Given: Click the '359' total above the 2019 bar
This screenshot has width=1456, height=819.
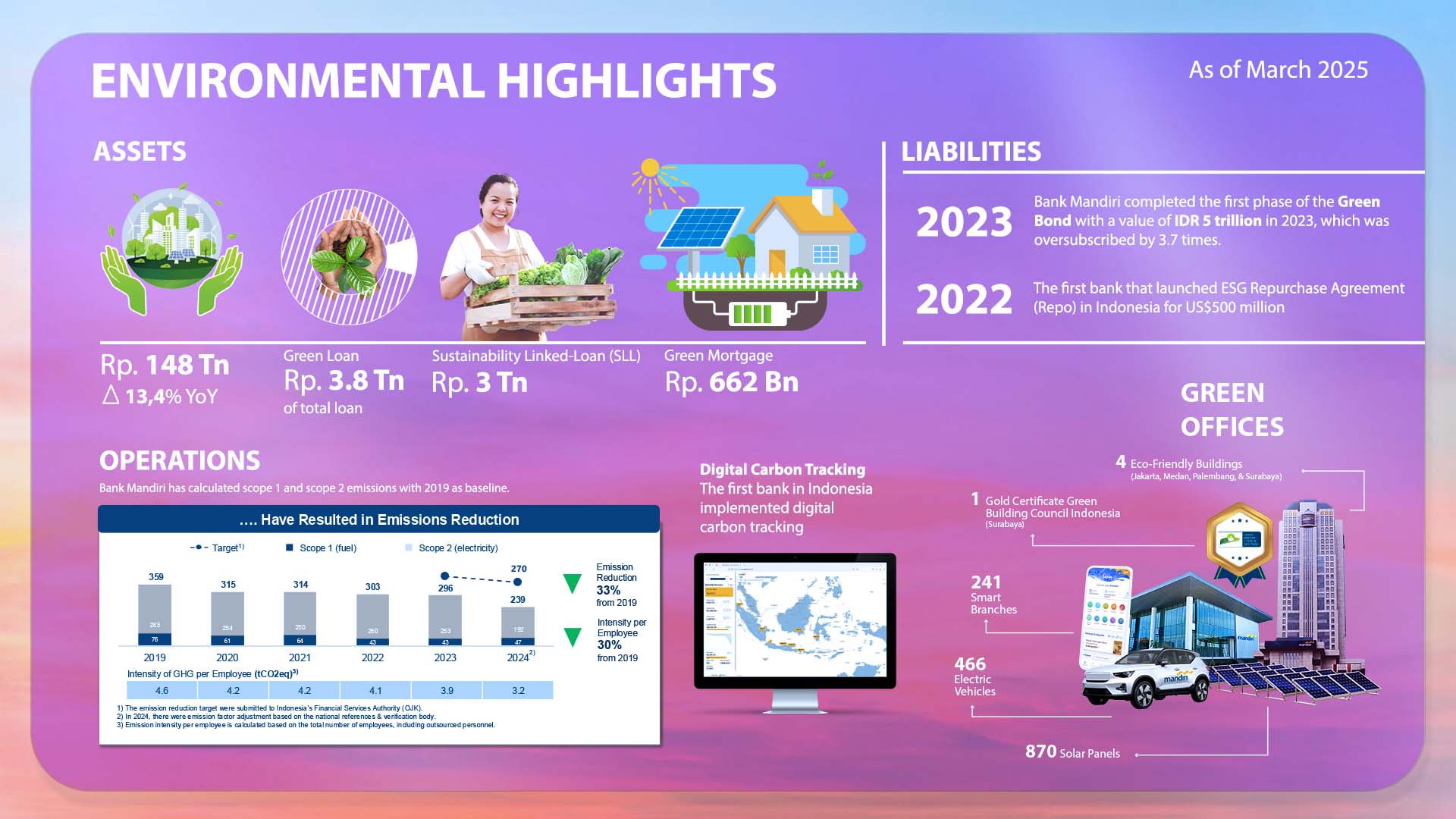Looking at the screenshot, I should 155,577.
